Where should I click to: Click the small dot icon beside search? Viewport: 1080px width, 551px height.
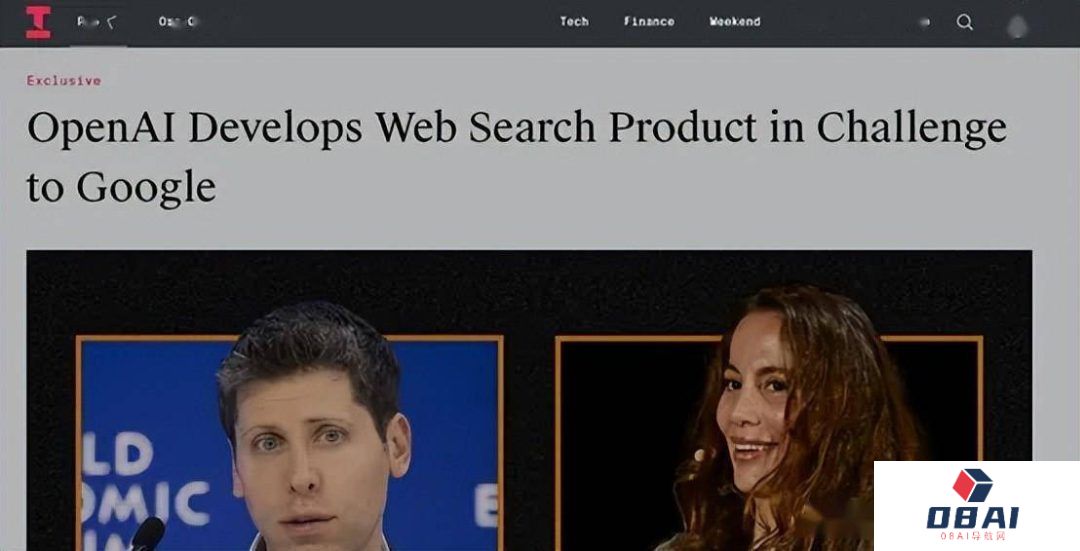[x=925, y=22]
